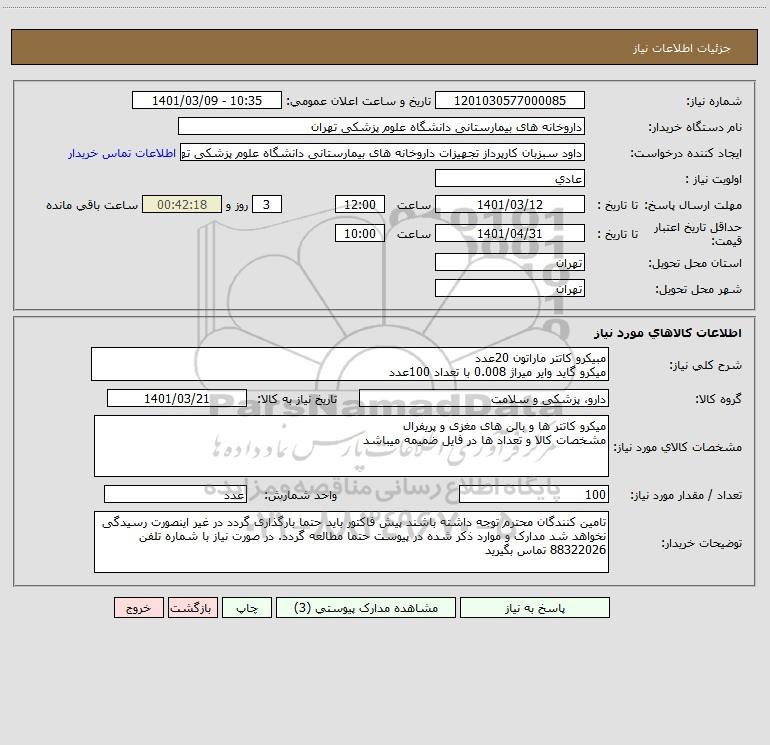The height and width of the screenshot is (745, 770).
Task: Click label گروه کالا
Action: pos(718,400)
